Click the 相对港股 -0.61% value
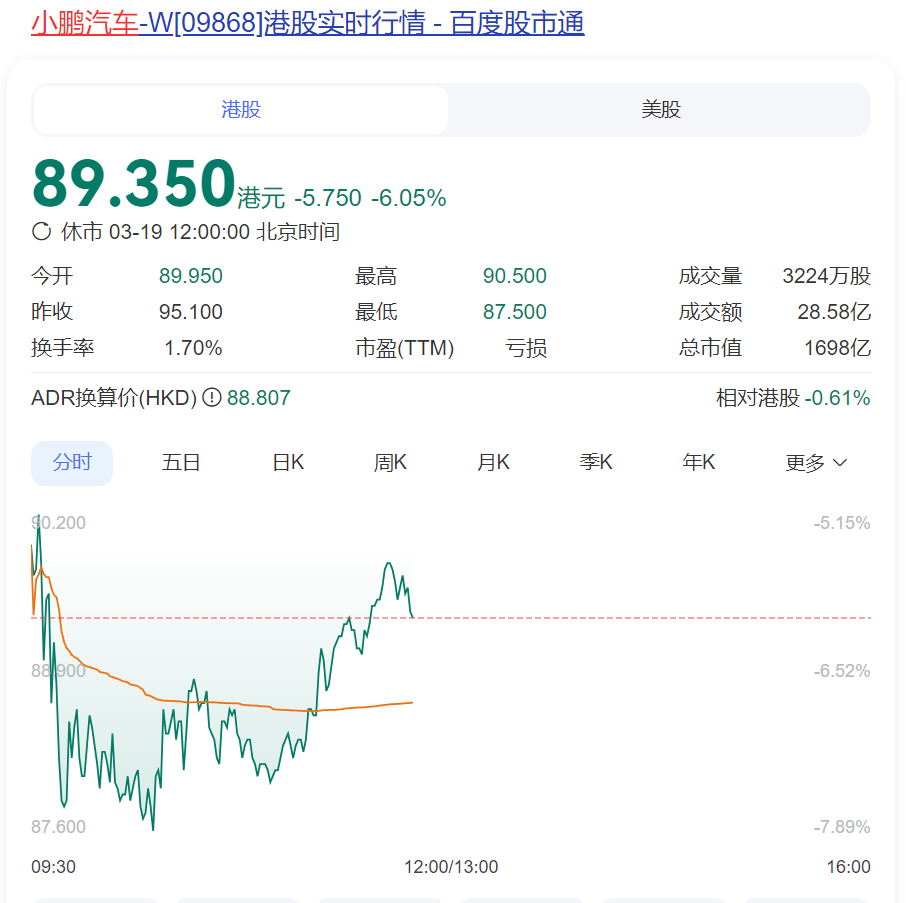Viewport: 906px width, 903px height. click(837, 398)
